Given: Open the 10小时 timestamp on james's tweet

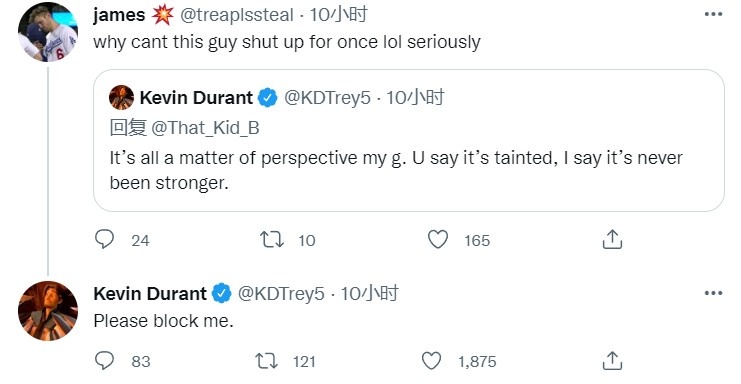Looking at the screenshot, I should click(338, 15).
